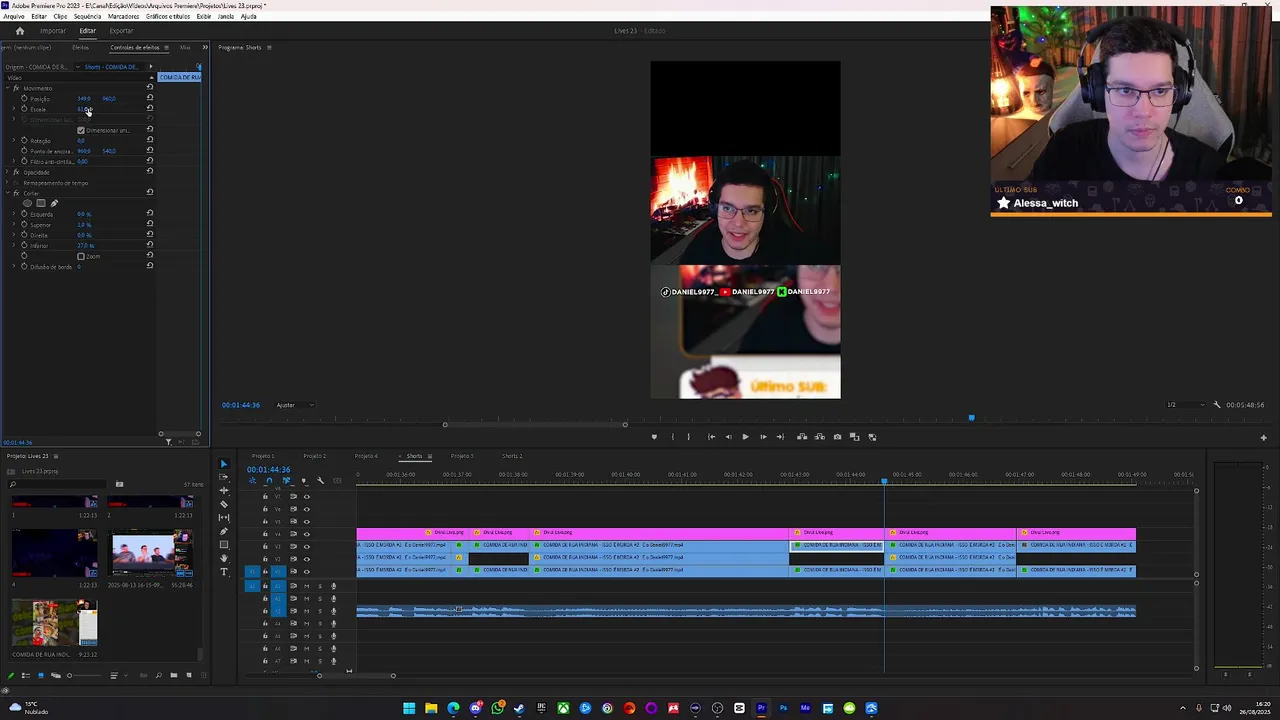Expand the Rotação parameter
The image size is (1280, 720).
pos(14,140)
